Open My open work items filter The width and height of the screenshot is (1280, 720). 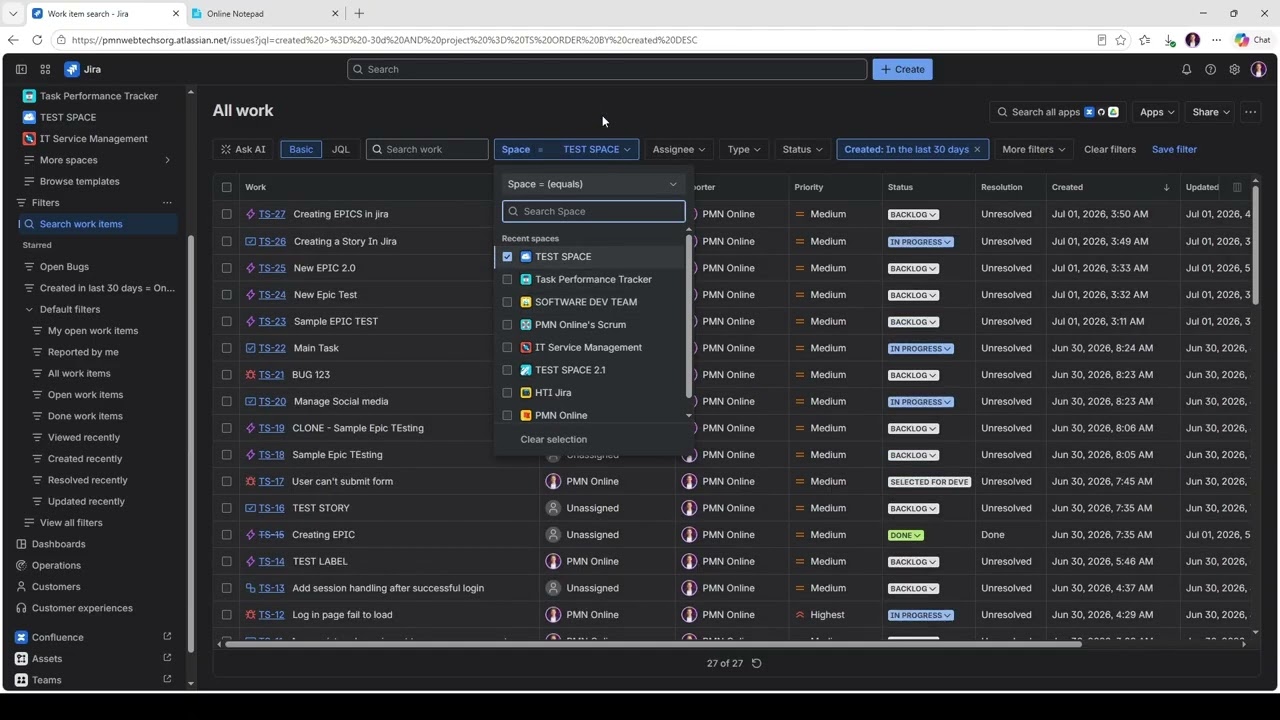pos(93,331)
